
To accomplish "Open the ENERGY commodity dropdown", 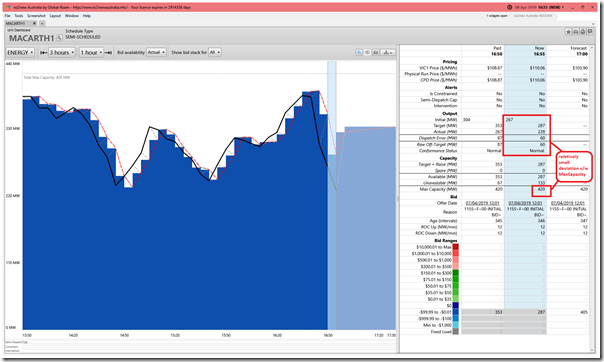I will (x=20, y=52).
